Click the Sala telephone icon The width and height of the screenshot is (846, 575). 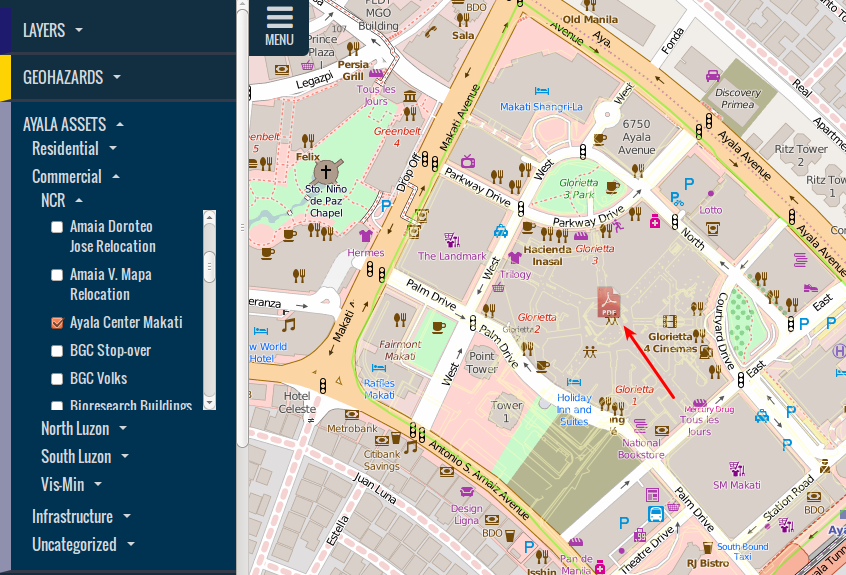tap(431, 31)
